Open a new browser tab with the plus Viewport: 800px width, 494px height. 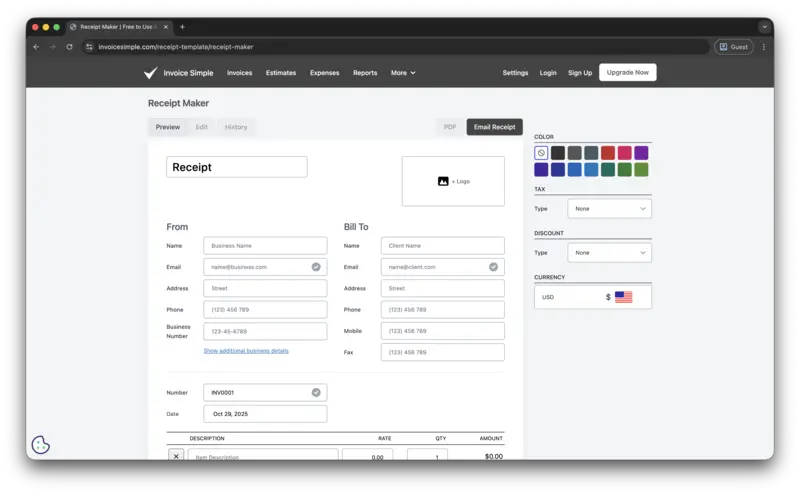click(x=182, y=27)
